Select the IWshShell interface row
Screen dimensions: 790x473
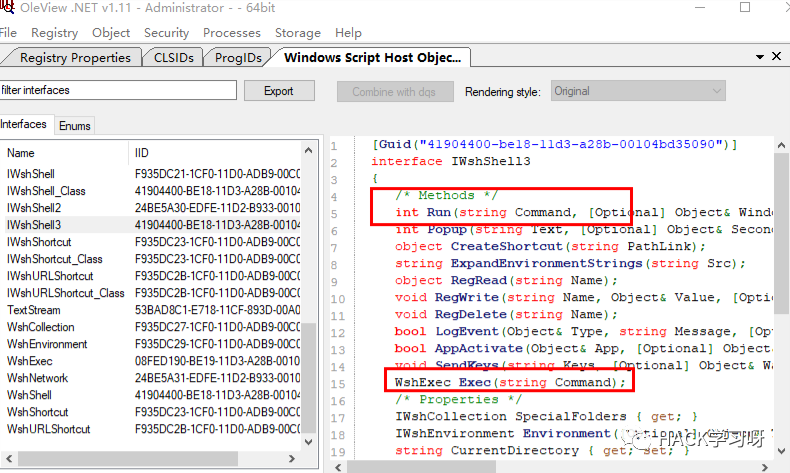point(153,174)
